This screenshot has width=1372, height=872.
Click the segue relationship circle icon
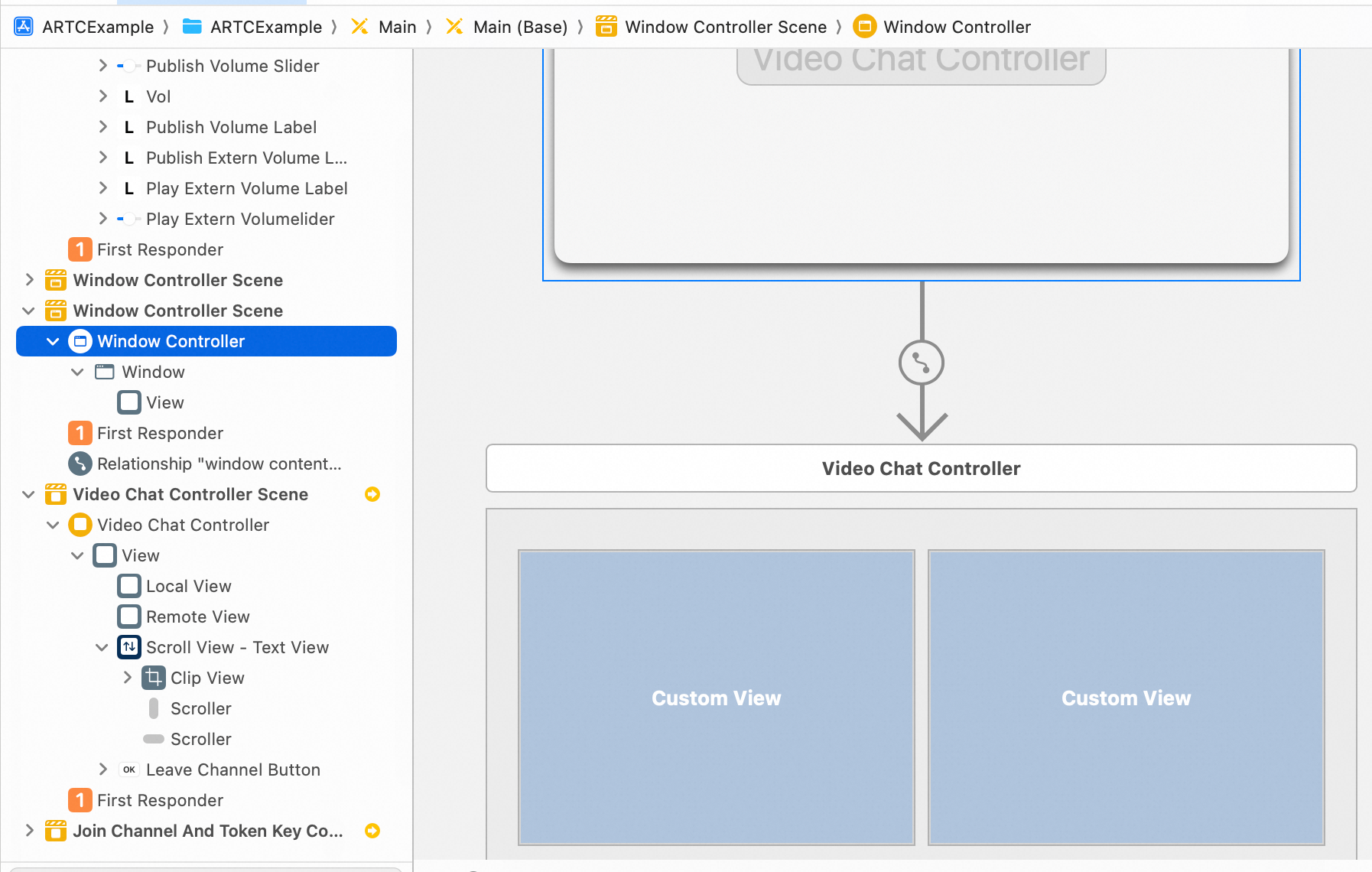[922, 363]
